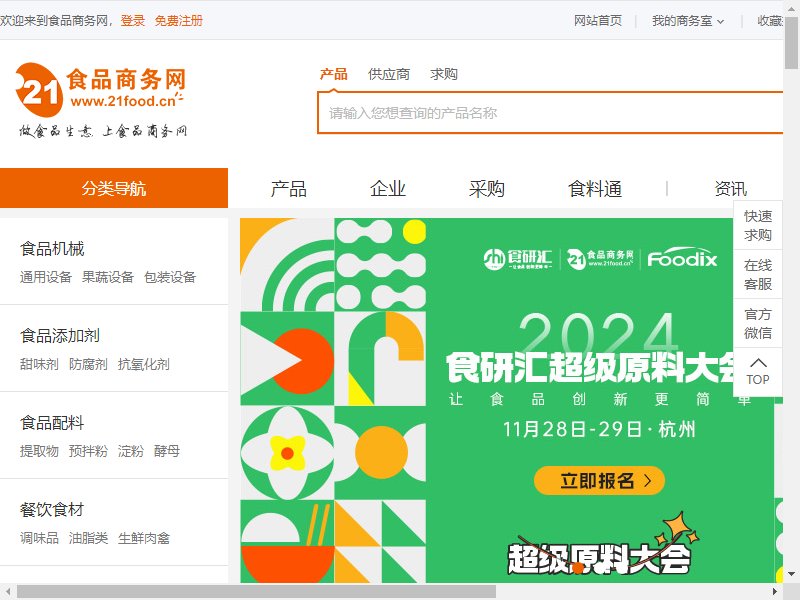Screen dimensions: 800x600
Task: Focus the product name search field
Action: click(x=550, y=113)
